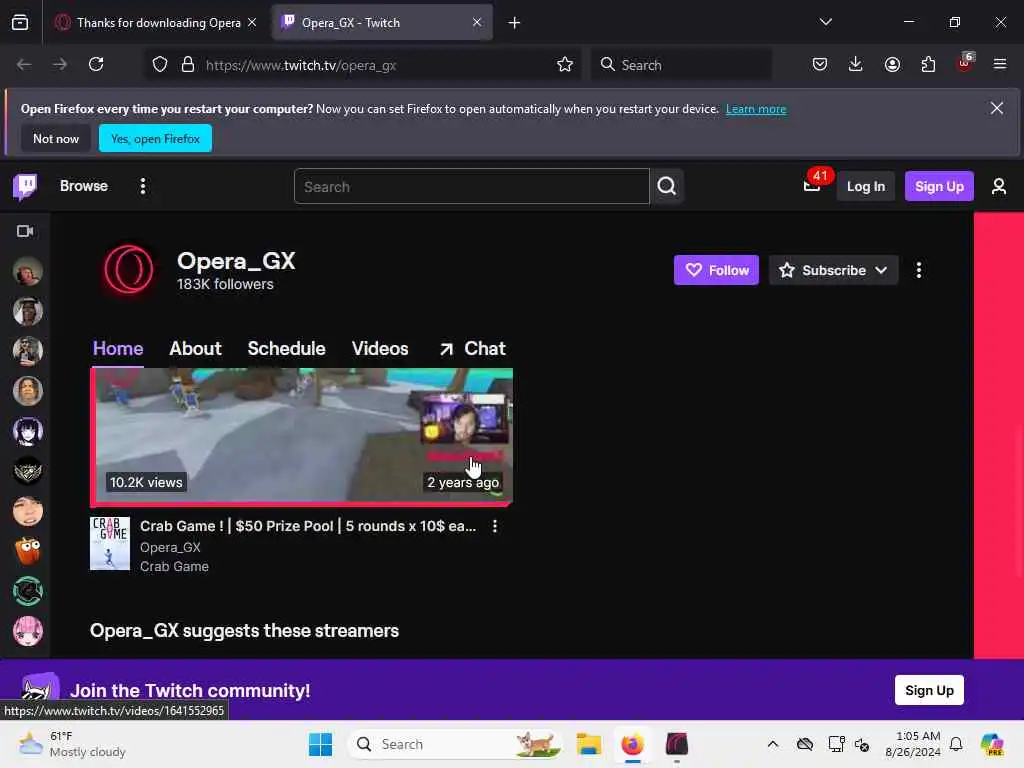This screenshot has height=768, width=1024.
Task: Click Browse in Twitch navigation
Action: pos(84,186)
